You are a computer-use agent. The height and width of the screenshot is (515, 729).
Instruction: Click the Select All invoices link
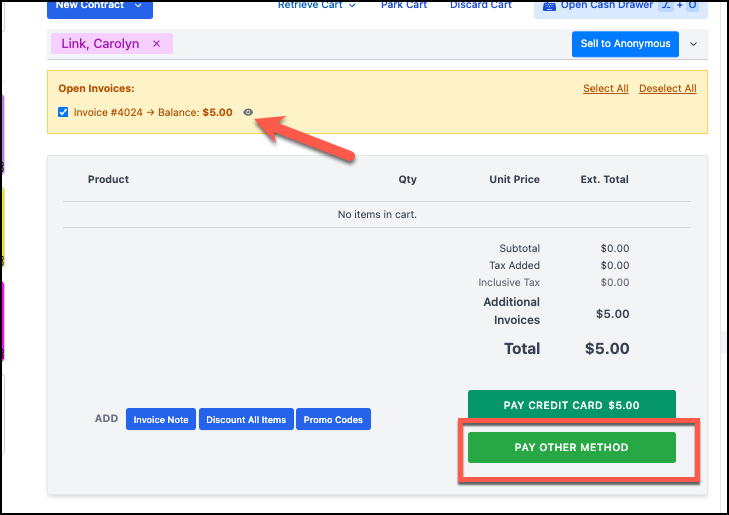[605, 89]
